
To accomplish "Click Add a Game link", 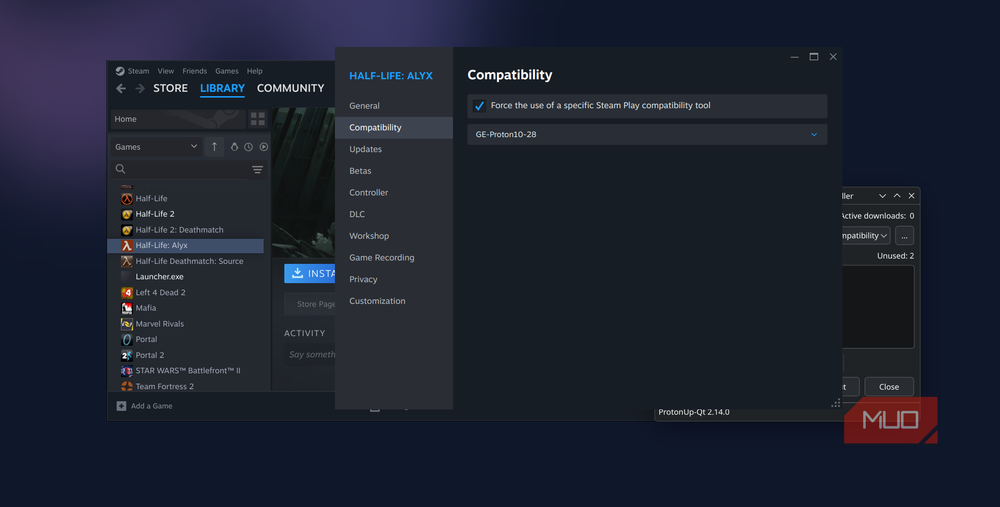I will point(152,406).
